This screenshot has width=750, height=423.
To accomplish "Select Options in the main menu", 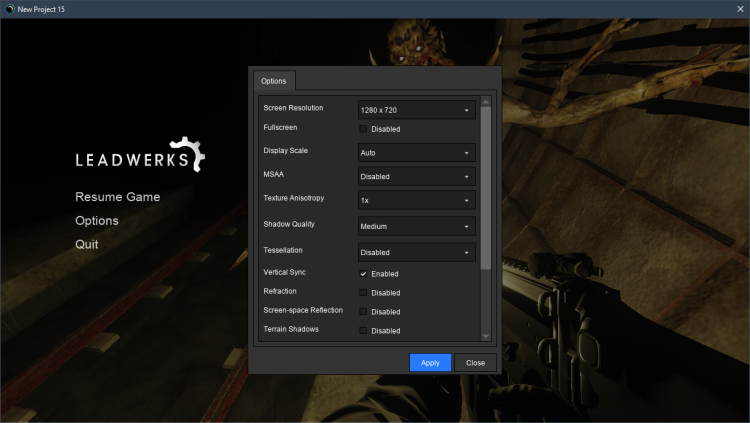I will pyautogui.click(x=97, y=221).
